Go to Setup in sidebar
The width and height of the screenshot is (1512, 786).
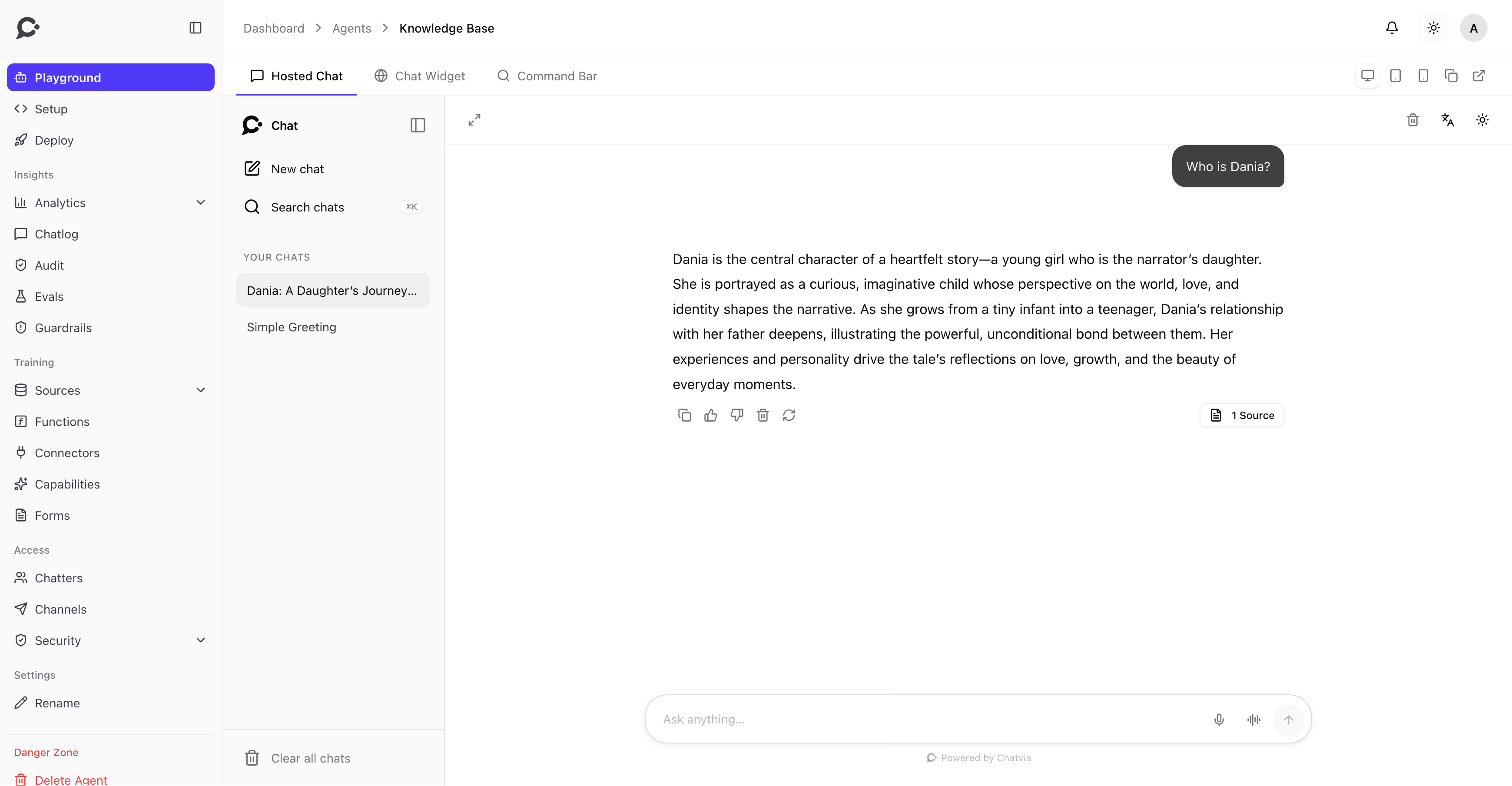coord(110,109)
